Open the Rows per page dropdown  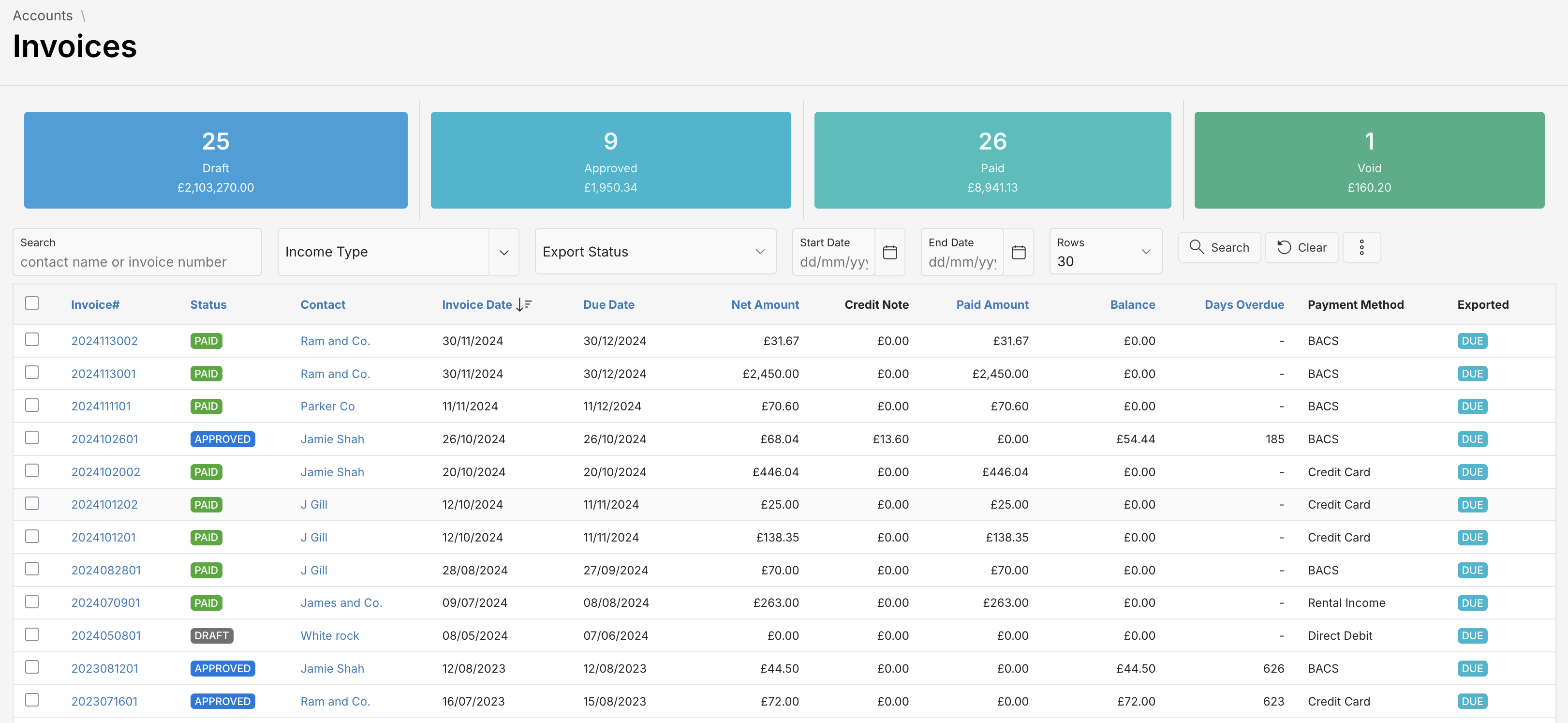click(x=1106, y=252)
